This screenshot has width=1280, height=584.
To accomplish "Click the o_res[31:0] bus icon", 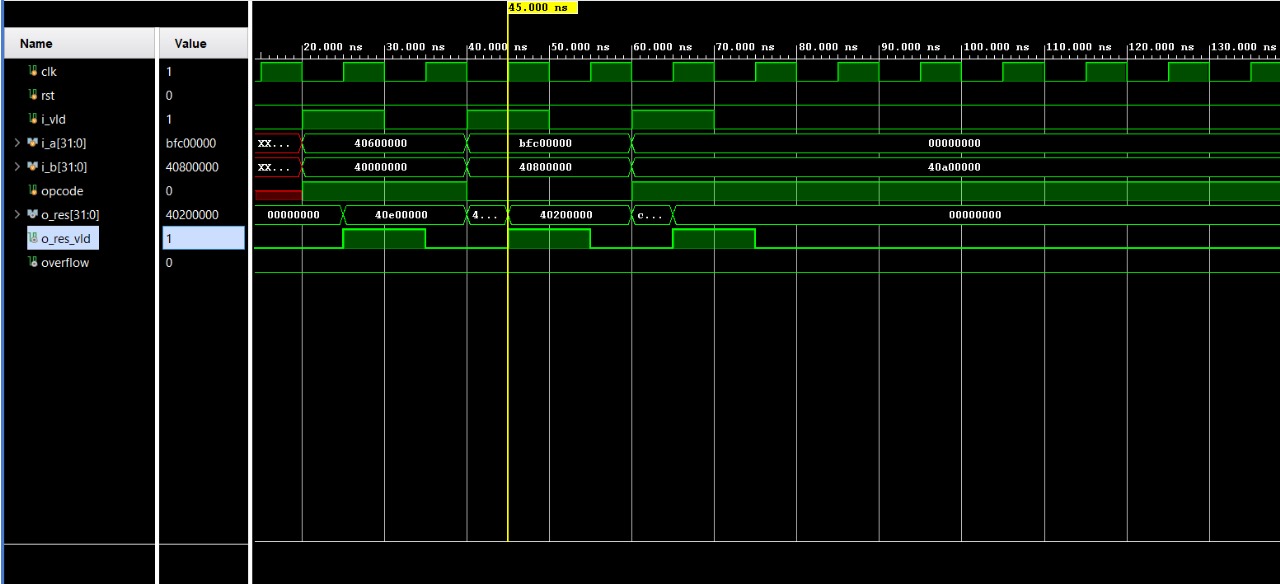I will pos(33,215).
